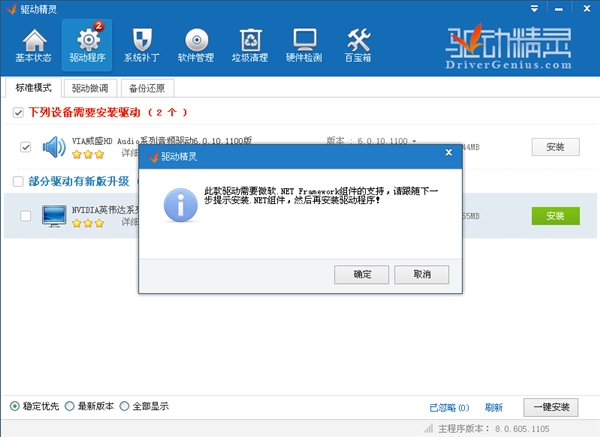This screenshot has width=600, height=437.
Task: Select the 全部显示 radio button
Action: click(125, 407)
